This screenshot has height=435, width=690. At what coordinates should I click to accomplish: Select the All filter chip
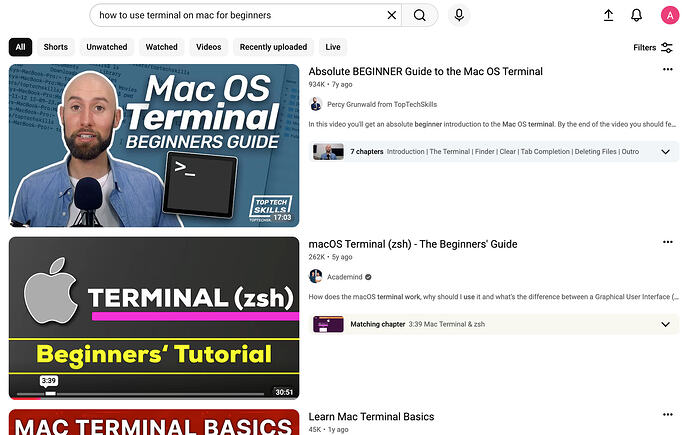pos(20,47)
